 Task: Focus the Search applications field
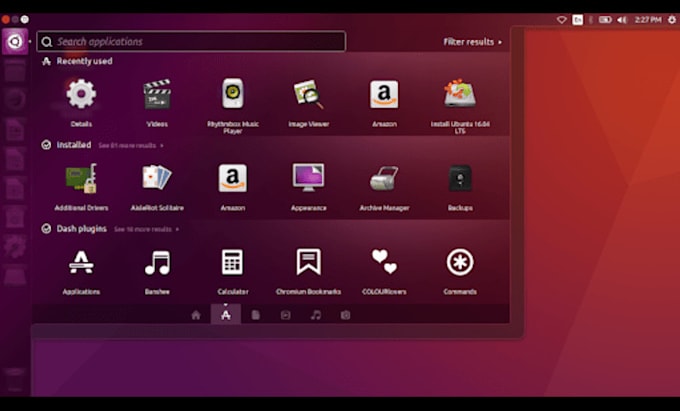[x=191, y=42]
